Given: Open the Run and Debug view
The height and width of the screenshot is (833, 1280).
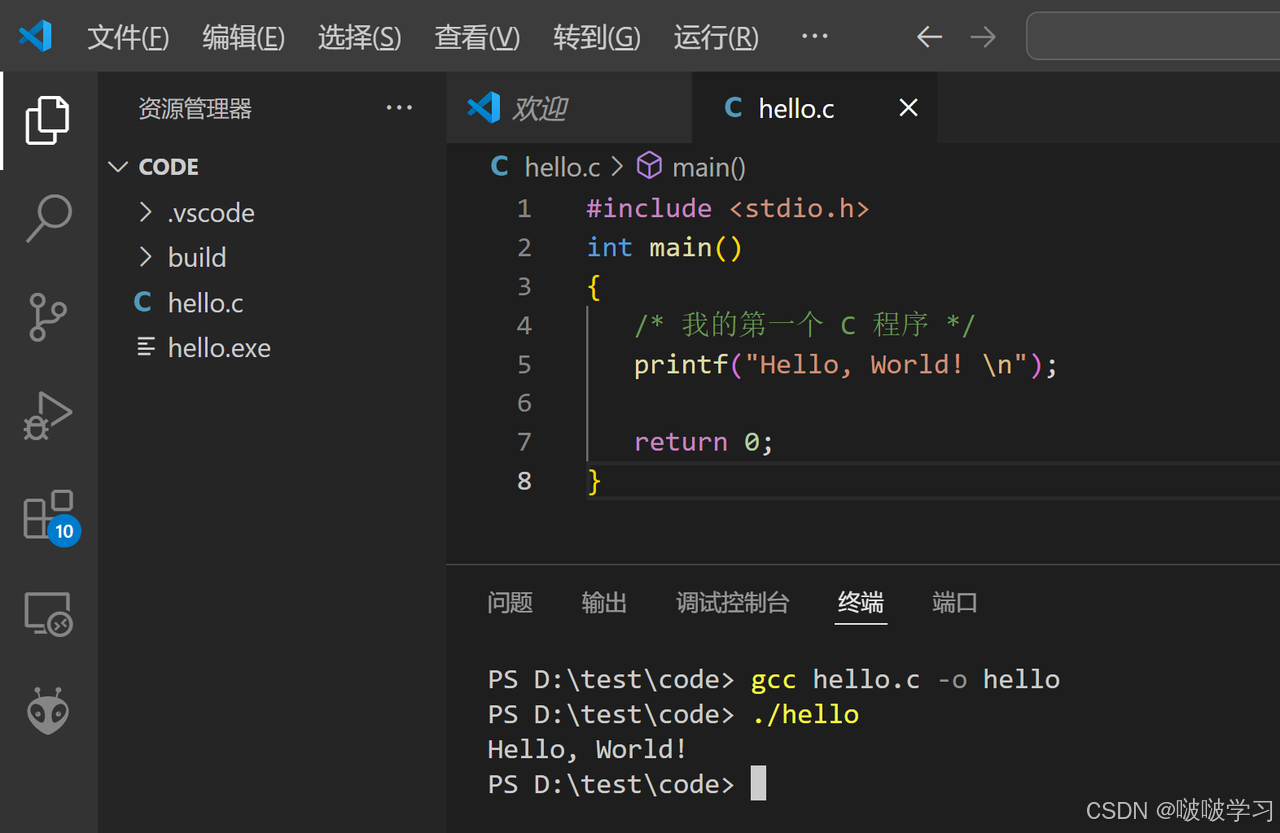Looking at the screenshot, I should [x=47, y=415].
